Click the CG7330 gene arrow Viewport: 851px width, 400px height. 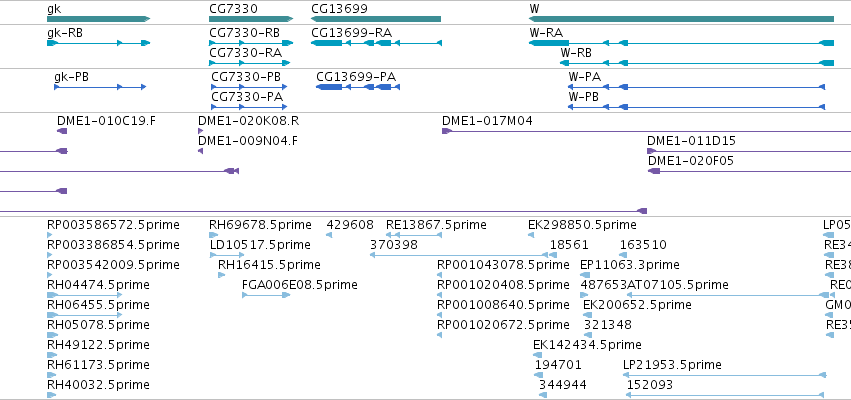point(251,19)
